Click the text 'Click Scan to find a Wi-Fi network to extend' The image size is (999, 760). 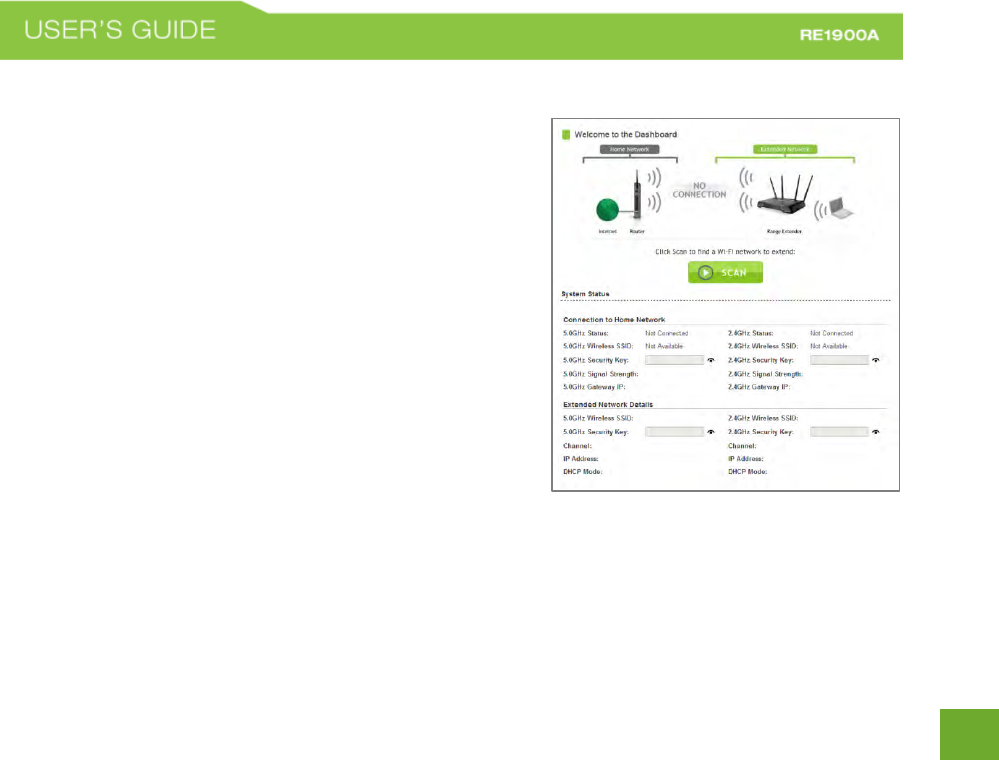(x=725, y=252)
